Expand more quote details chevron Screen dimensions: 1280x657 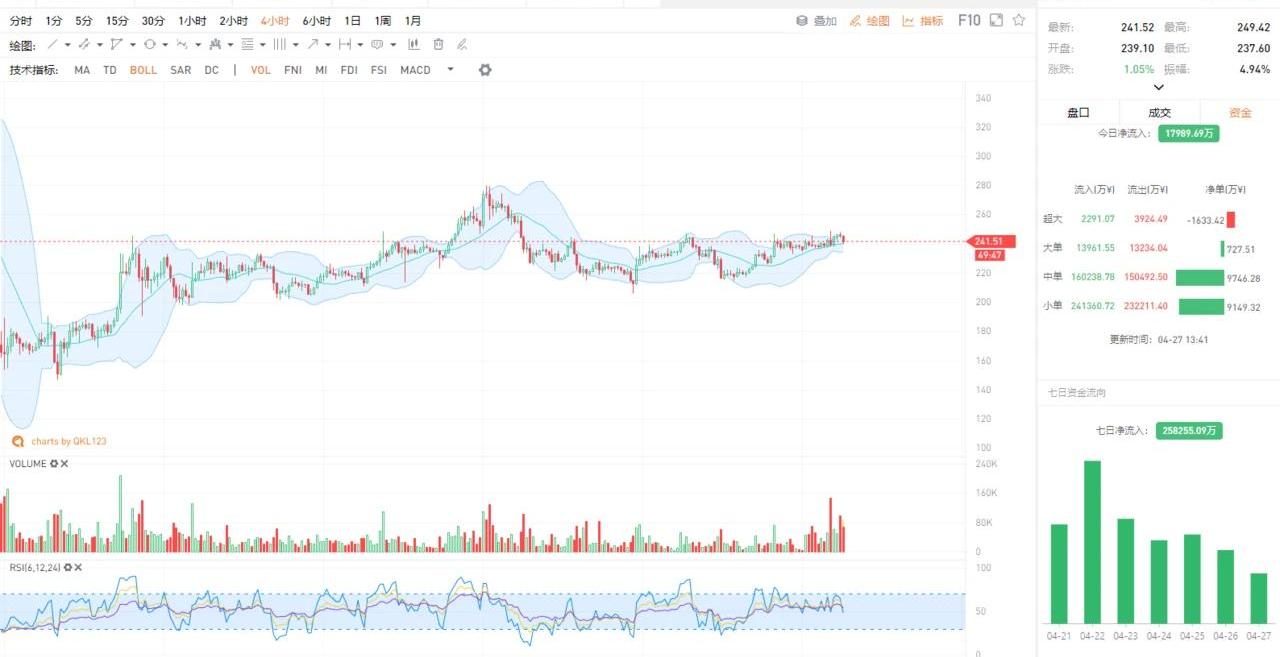point(1158,87)
